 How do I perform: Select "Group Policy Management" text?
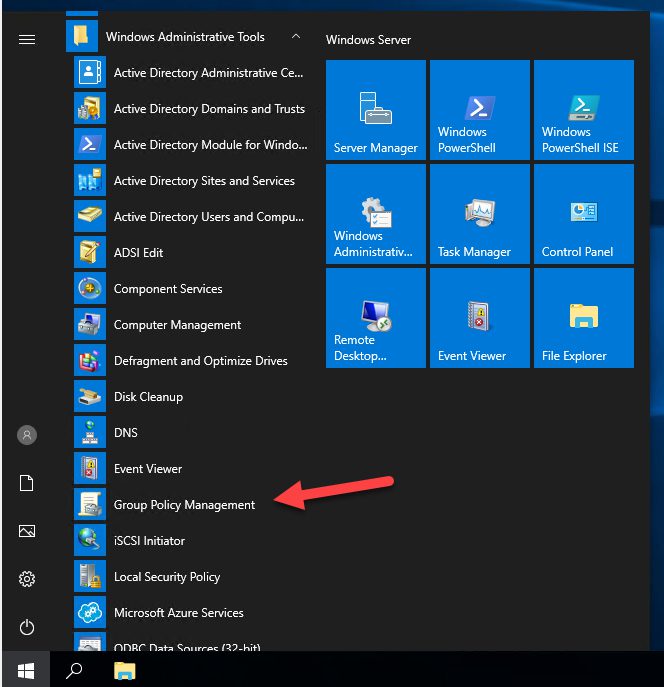pos(184,505)
